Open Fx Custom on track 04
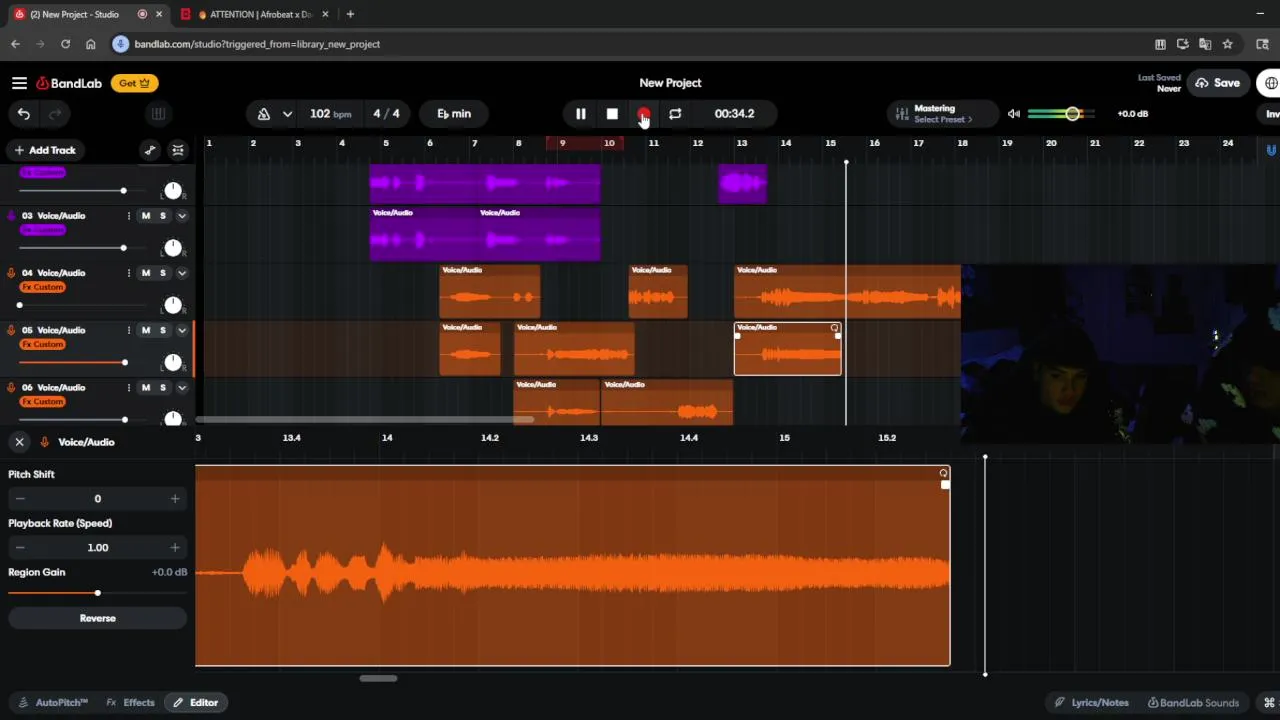The height and width of the screenshot is (720, 1280). click(x=42, y=287)
